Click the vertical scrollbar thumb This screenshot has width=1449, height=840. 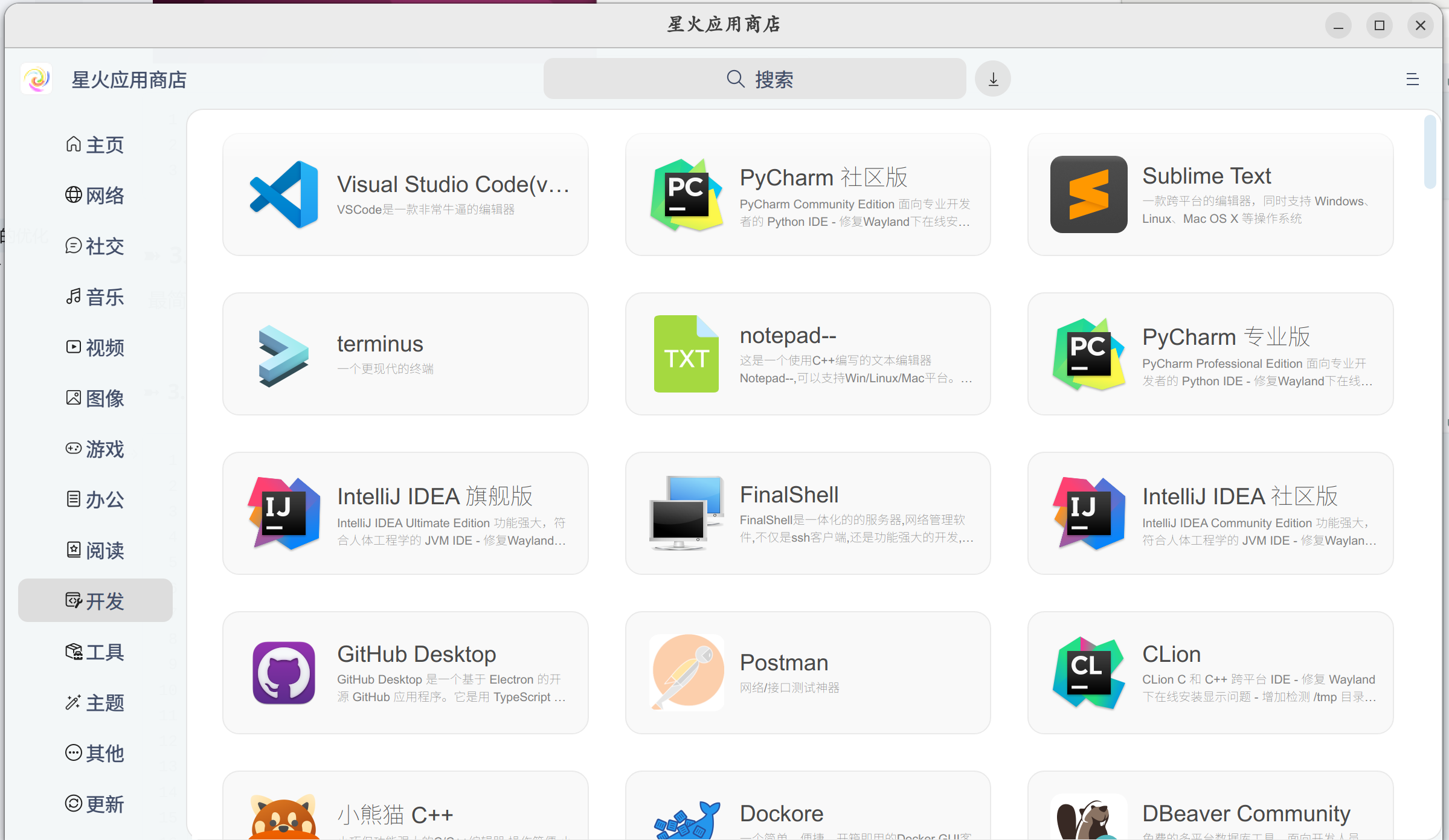point(1430,152)
